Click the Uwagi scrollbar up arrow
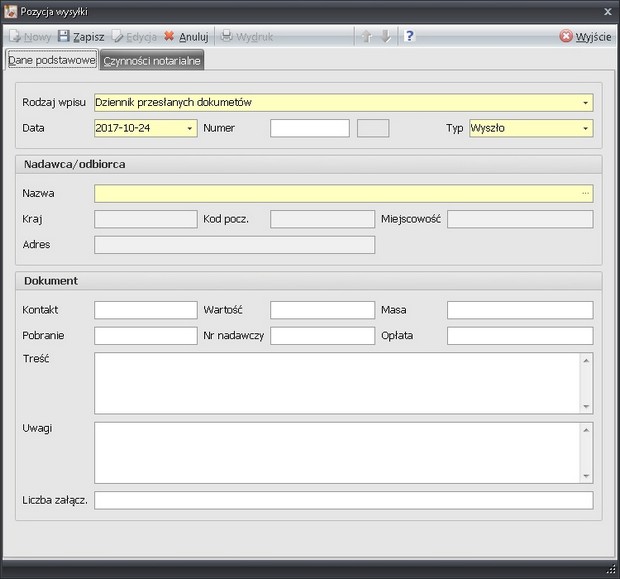Screen dimensions: 620x579 [586, 429]
